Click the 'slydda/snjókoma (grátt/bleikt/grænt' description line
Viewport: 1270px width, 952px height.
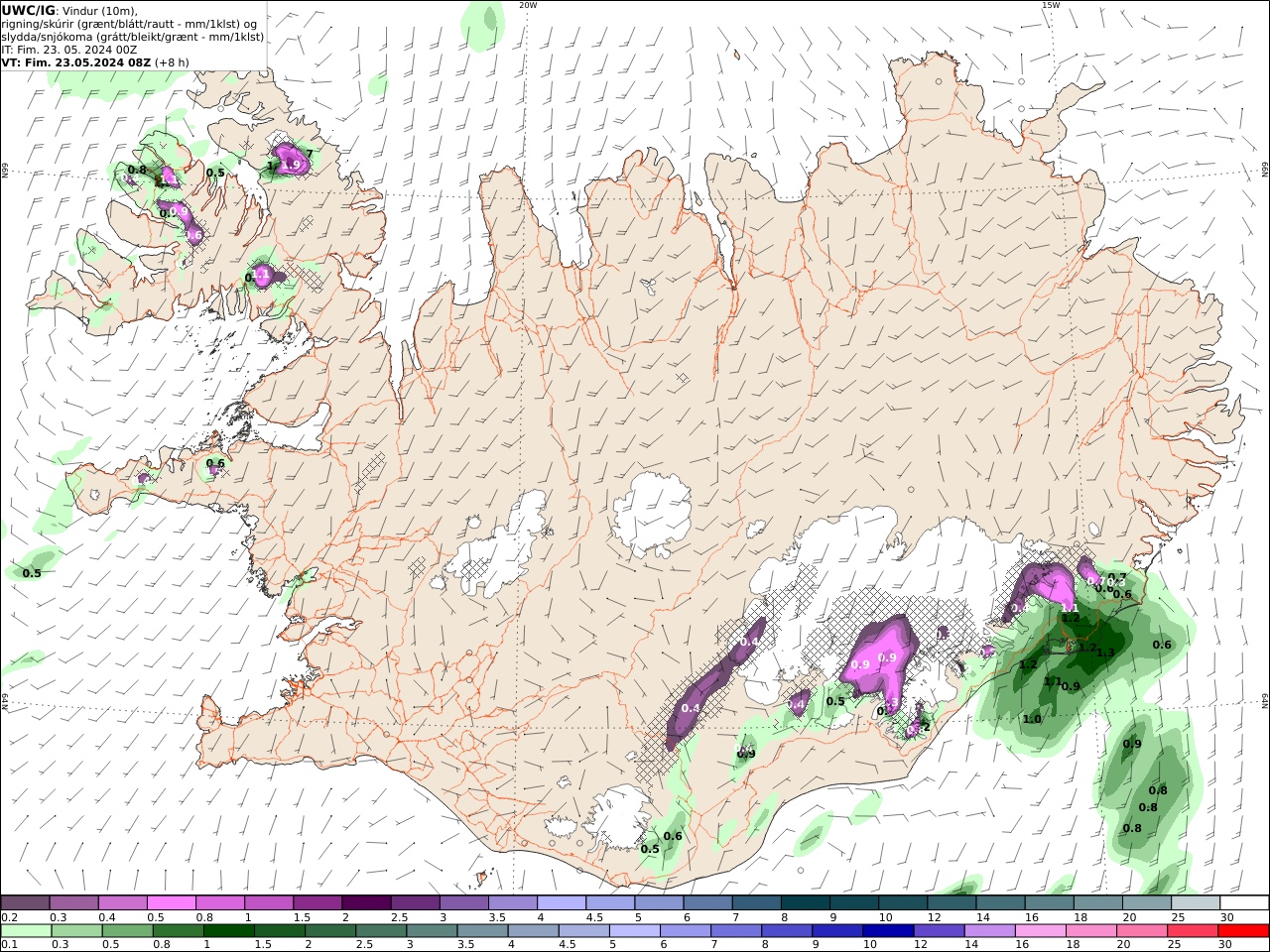[x=132, y=37]
